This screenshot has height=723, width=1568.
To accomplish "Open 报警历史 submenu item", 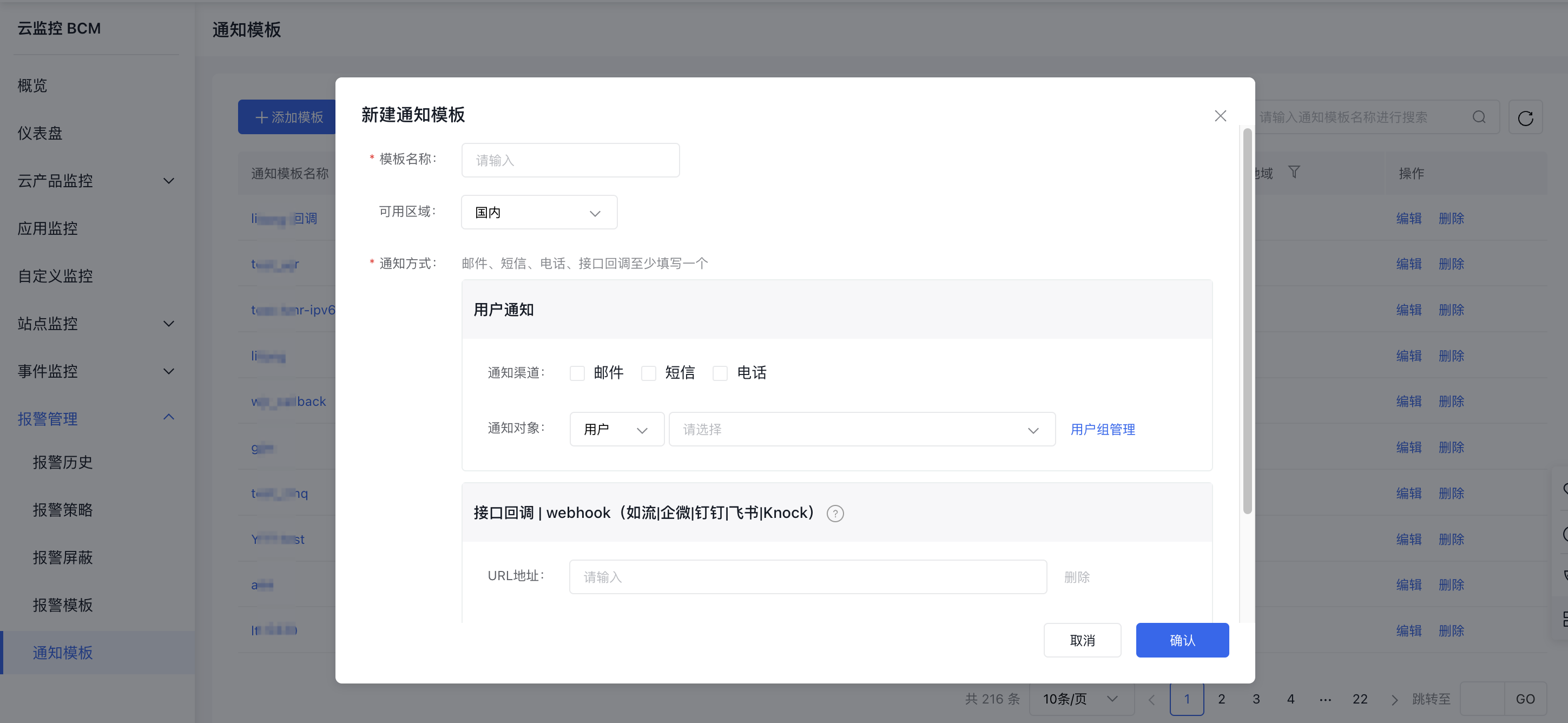I will tap(63, 463).
